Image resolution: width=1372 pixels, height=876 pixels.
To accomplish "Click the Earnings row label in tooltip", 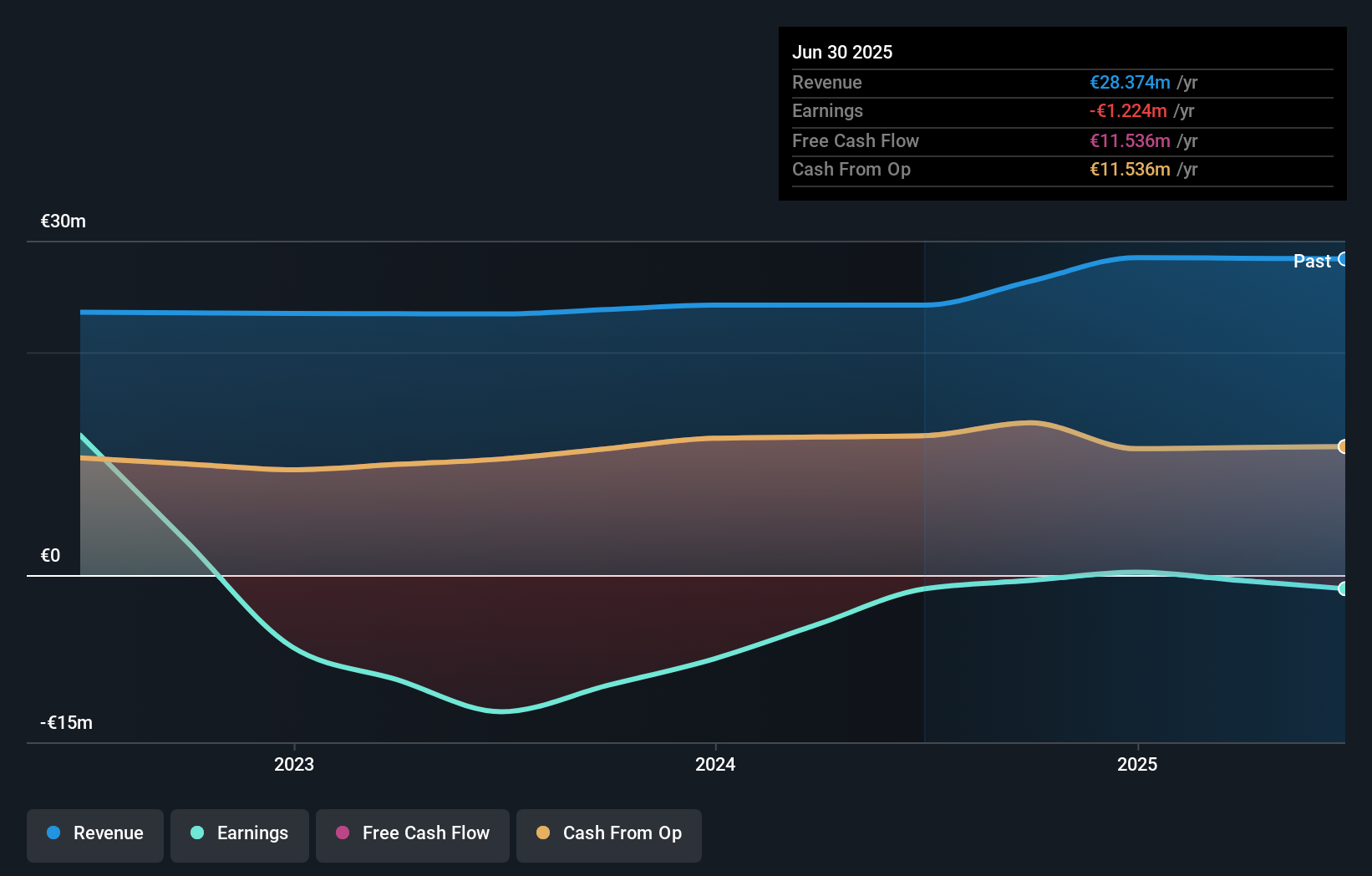I will point(827,110).
